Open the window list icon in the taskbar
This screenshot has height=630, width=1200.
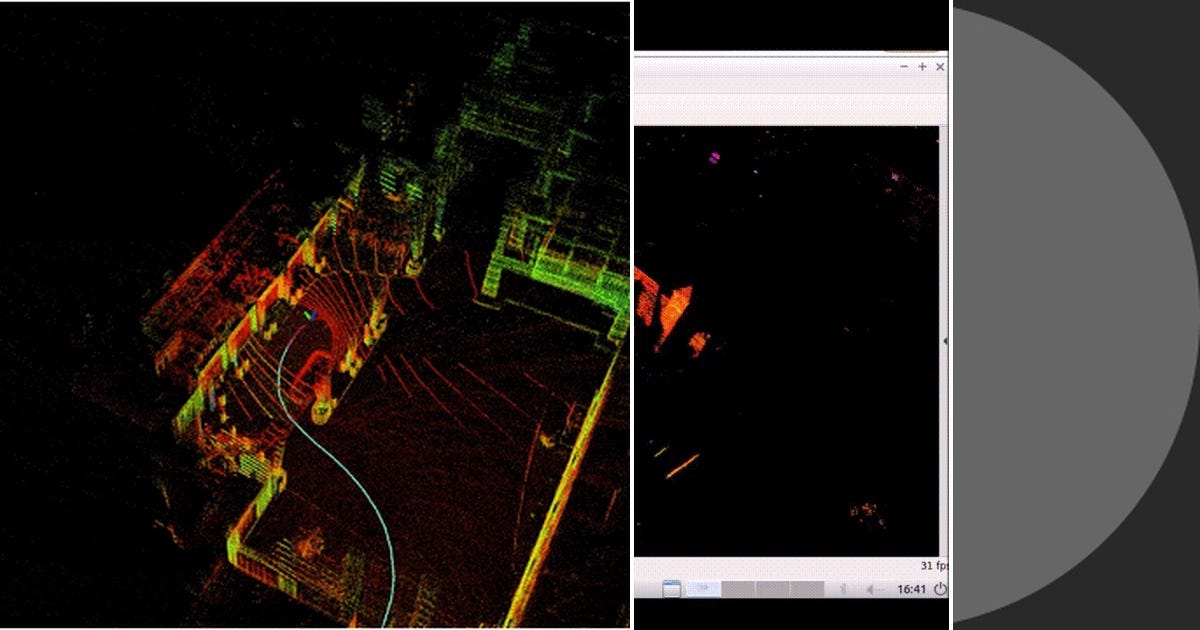point(671,589)
